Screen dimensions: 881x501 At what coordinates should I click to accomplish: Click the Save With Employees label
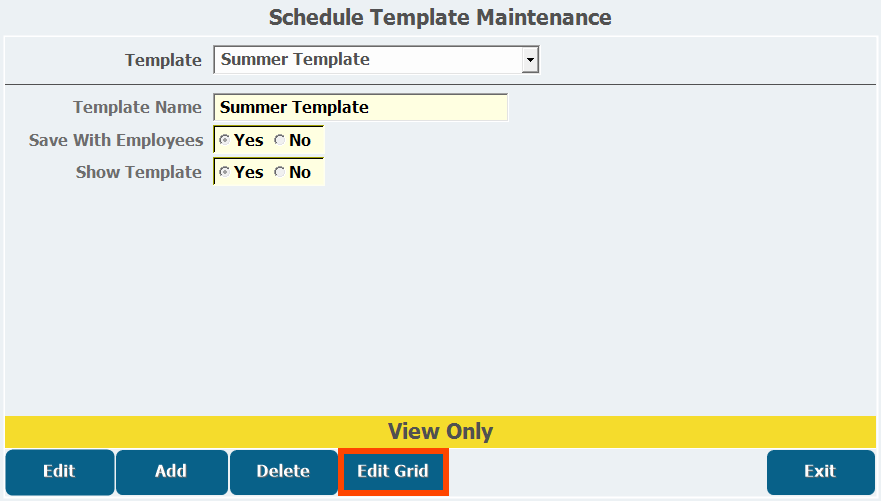pos(116,141)
